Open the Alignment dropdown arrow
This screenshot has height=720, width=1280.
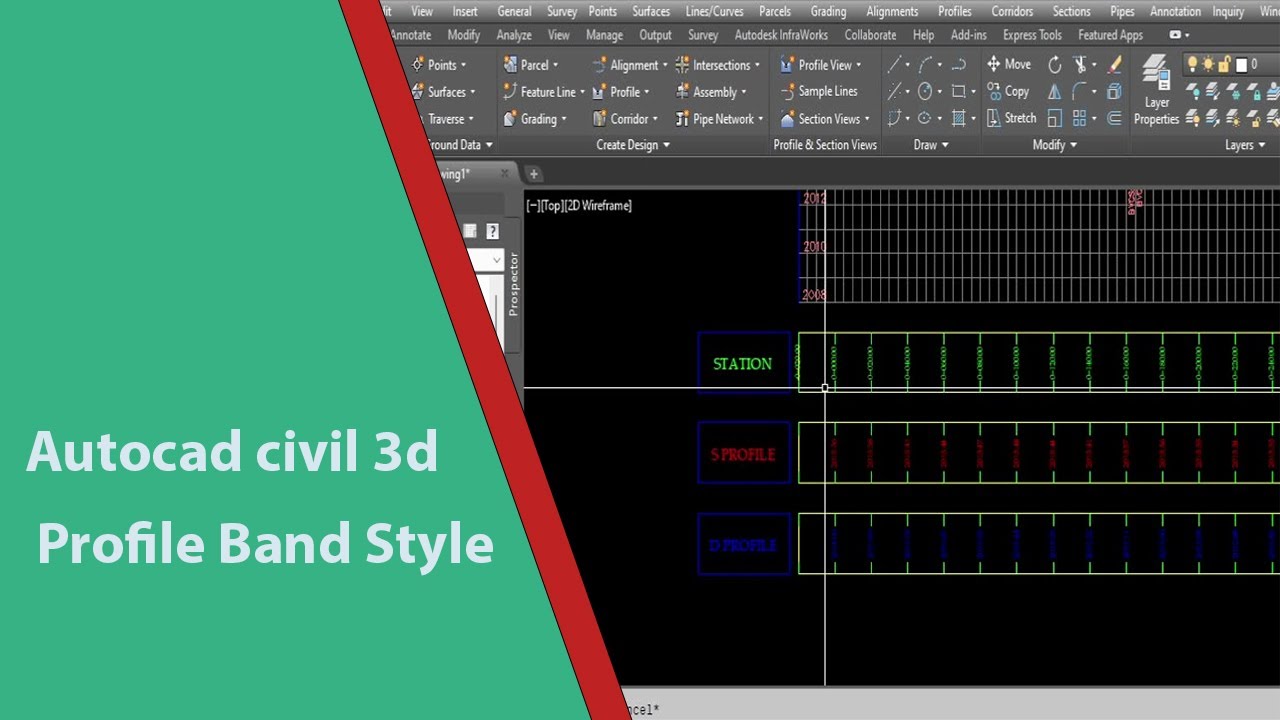(666, 66)
